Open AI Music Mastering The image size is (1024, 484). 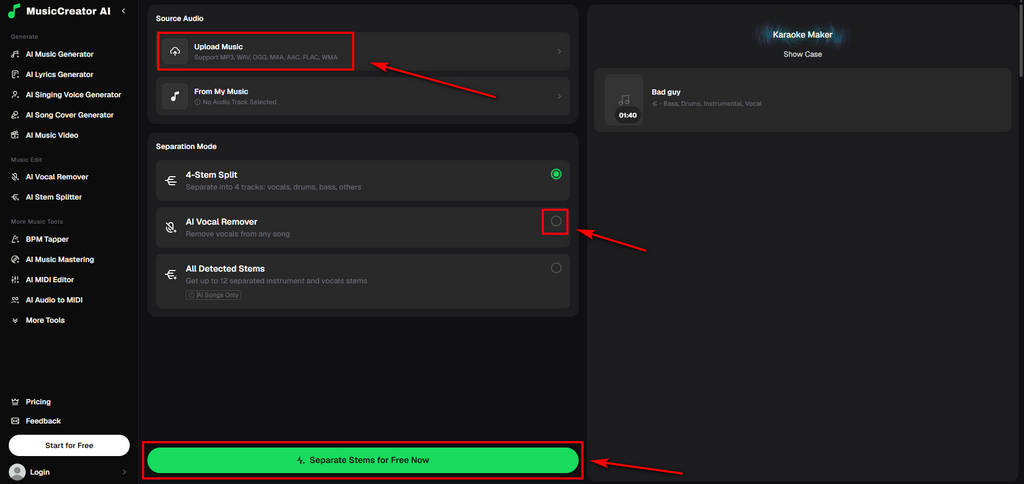(59, 259)
